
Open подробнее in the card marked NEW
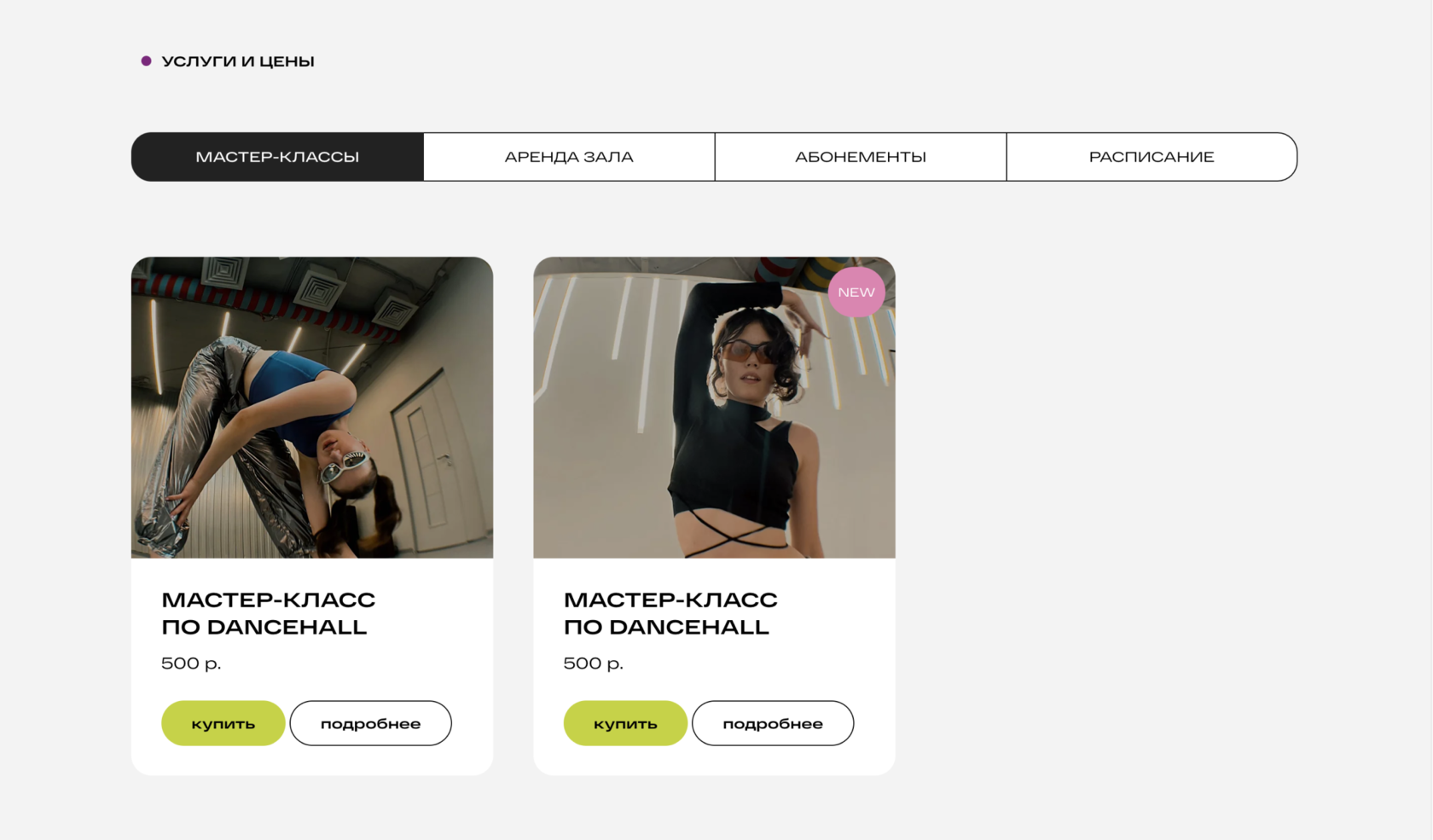773,723
